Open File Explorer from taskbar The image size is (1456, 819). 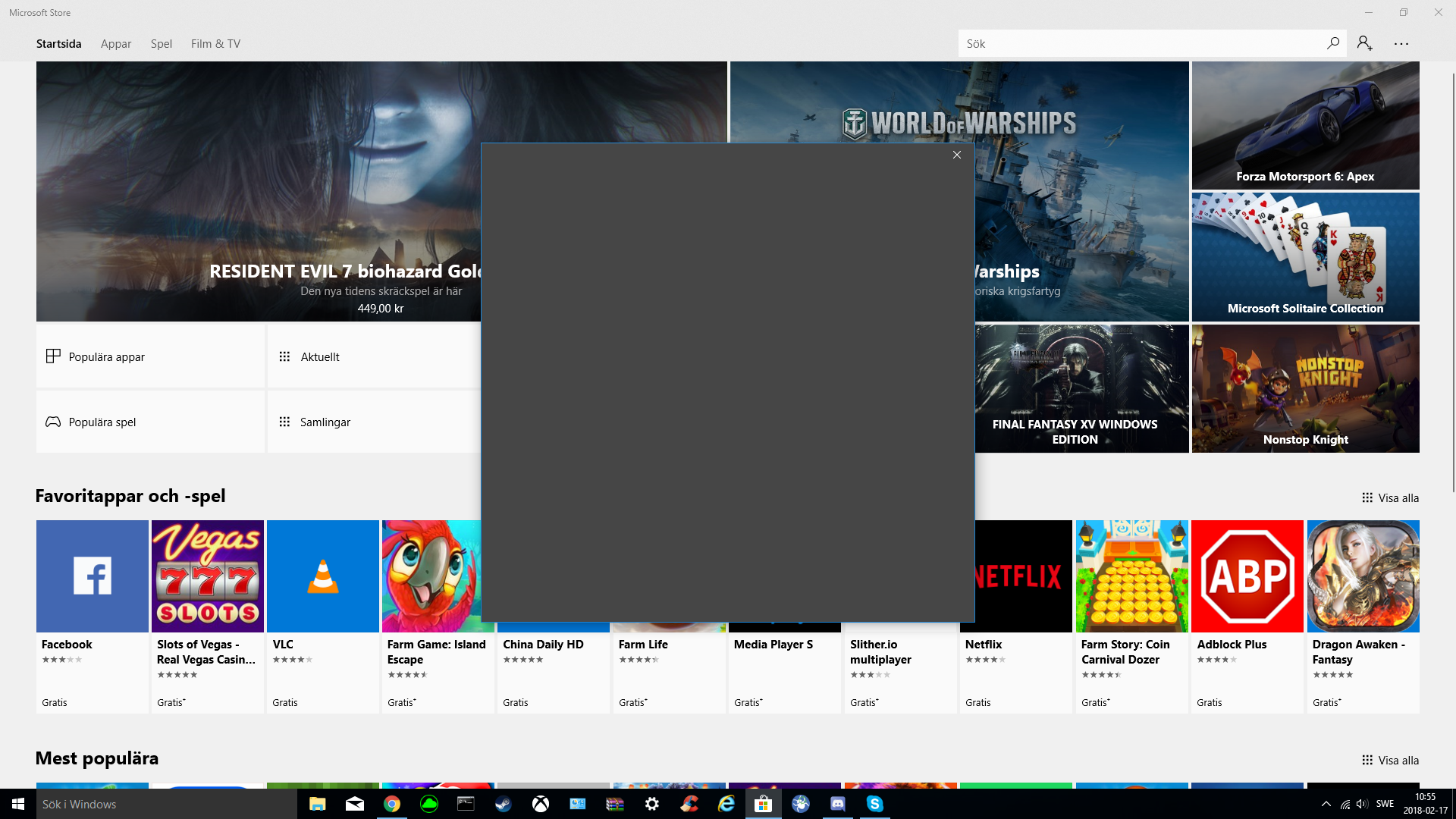(318, 804)
